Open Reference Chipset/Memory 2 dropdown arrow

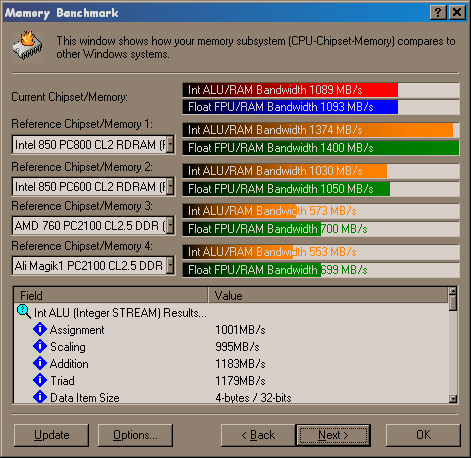pyautogui.click(x=170, y=186)
